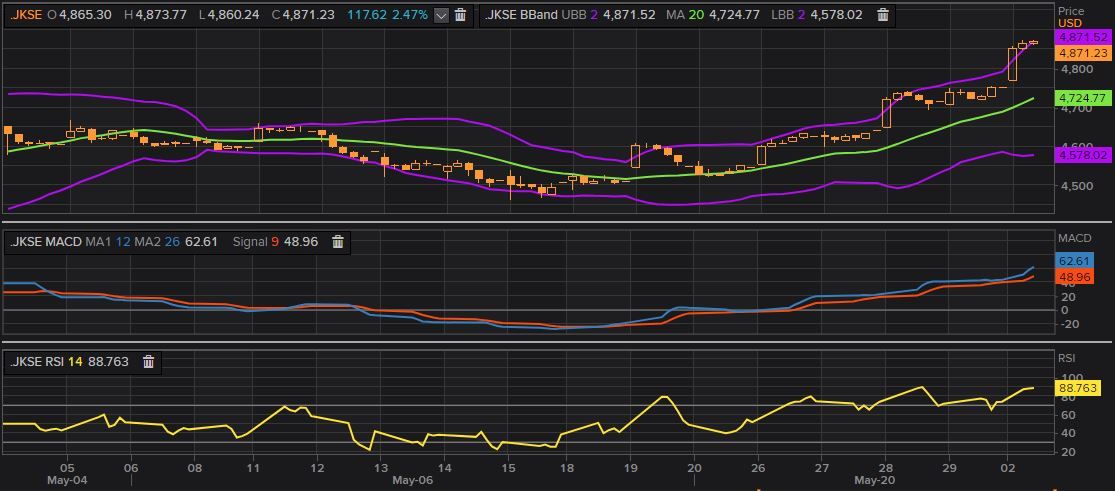Viewport: 1115px width, 491px height.
Task: Click the green 4,724.77 price axis tag
Action: (1082, 97)
